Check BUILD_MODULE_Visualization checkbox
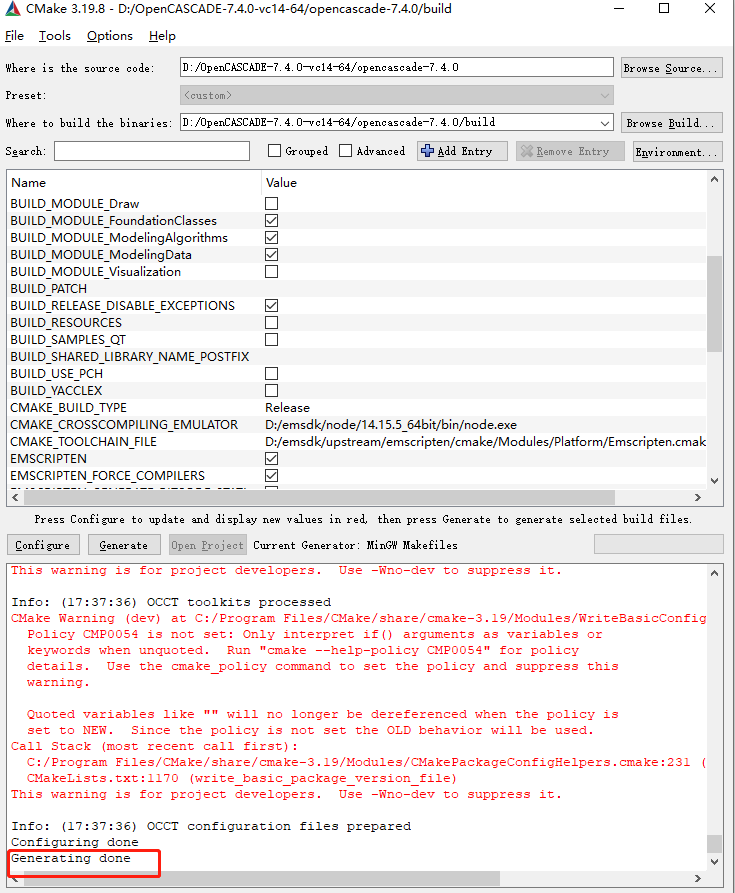The width and height of the screenshot is (735, 893). 272,272
